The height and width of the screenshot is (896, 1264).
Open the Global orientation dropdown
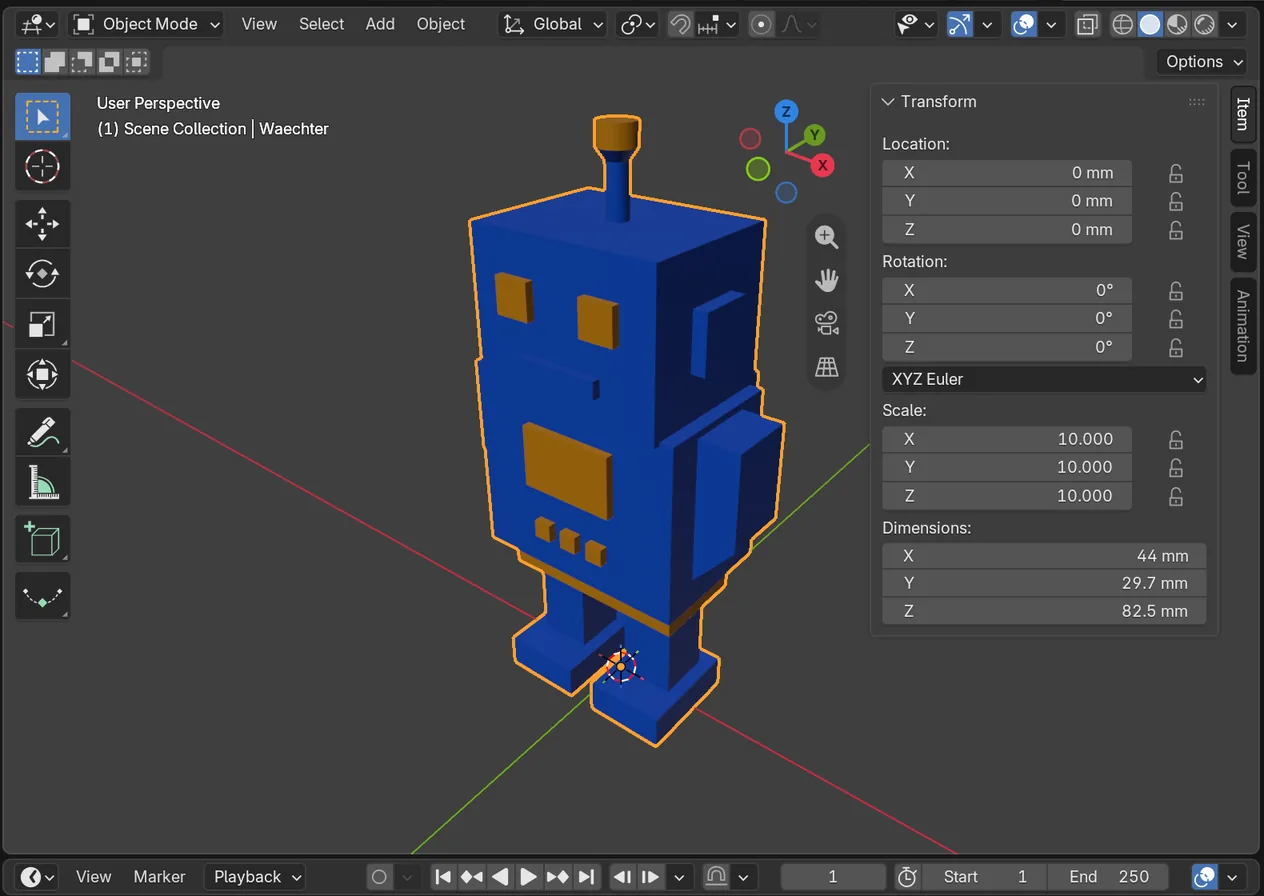553,24
